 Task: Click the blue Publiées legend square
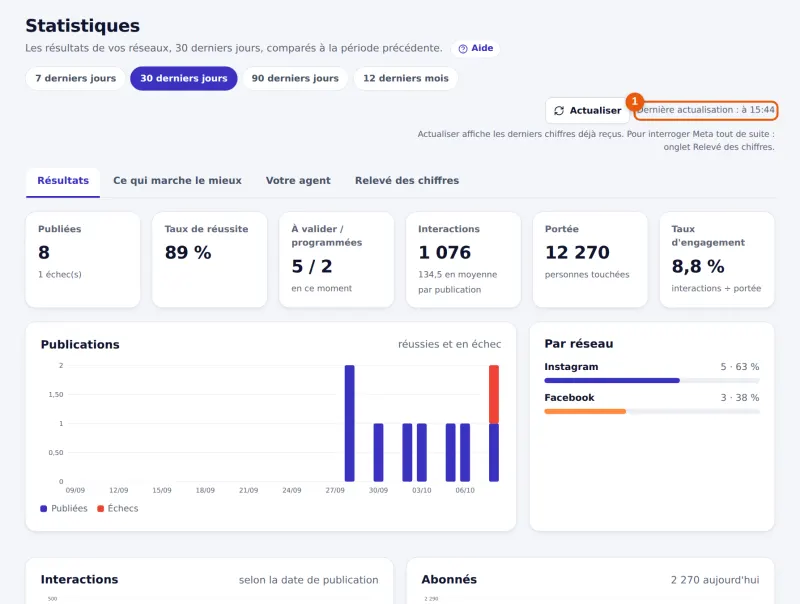[43, 509]
